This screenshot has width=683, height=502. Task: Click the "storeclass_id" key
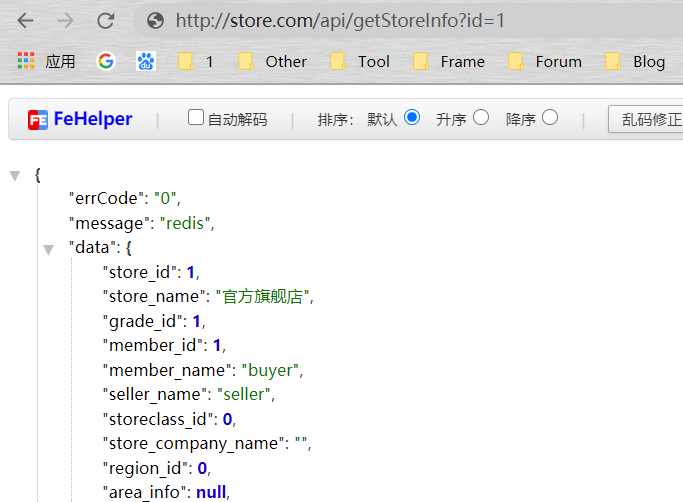(x=158, y=419)
